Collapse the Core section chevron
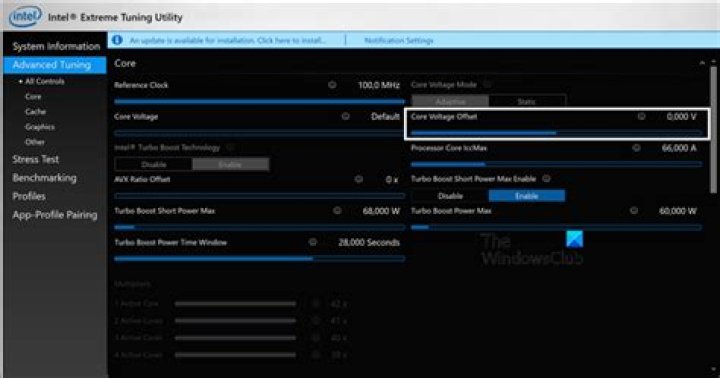The width and height of the screenshot is (720, 378). point(702,62)
